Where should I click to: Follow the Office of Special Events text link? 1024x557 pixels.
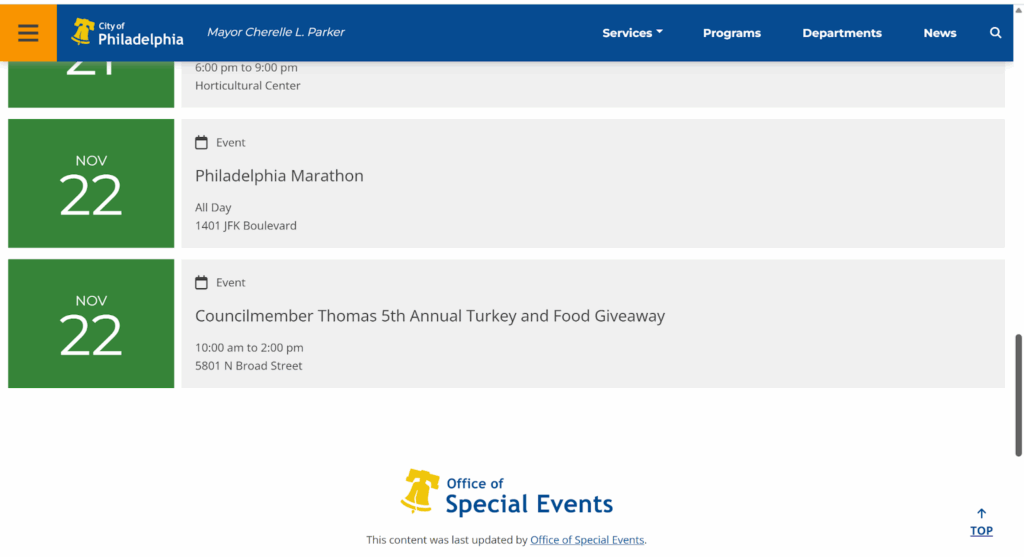coord(587,540)
